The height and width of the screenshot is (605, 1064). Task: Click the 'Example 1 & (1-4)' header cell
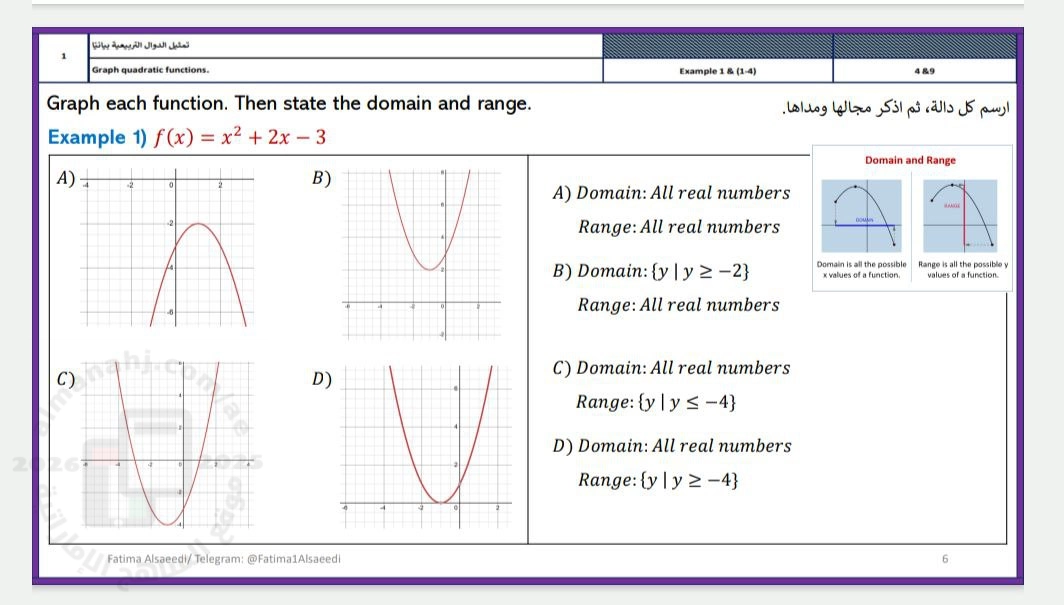click(717, 71)
